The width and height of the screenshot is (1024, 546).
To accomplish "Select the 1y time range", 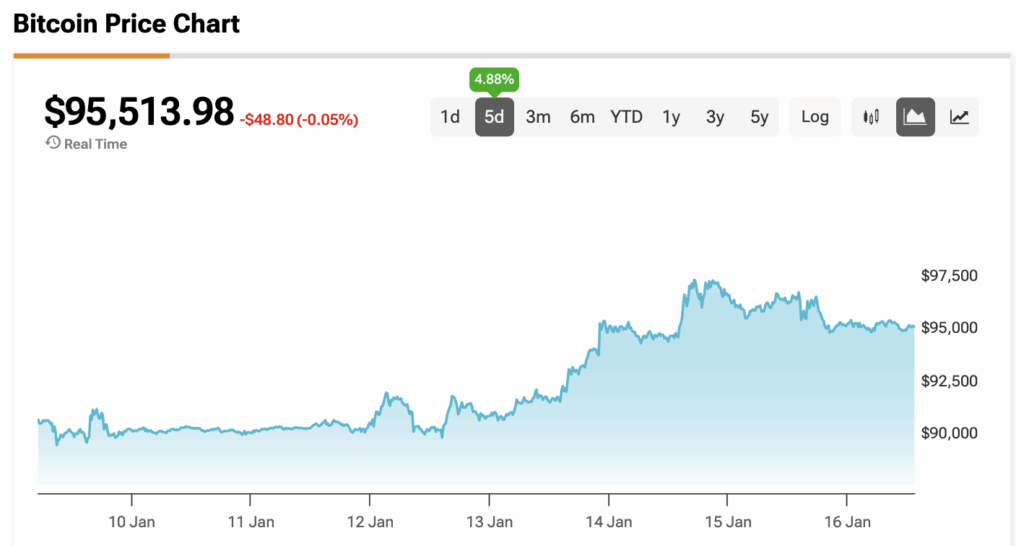I will (671, 117).
